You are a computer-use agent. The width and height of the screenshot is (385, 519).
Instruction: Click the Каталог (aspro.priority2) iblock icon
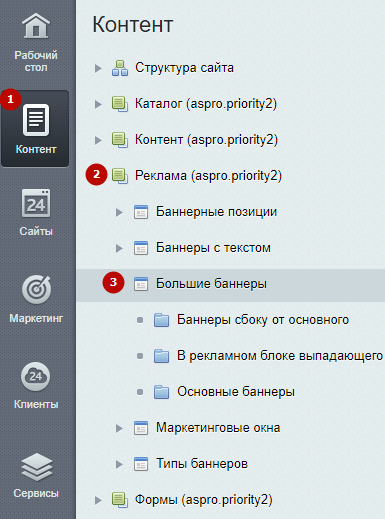click(120, 104)
